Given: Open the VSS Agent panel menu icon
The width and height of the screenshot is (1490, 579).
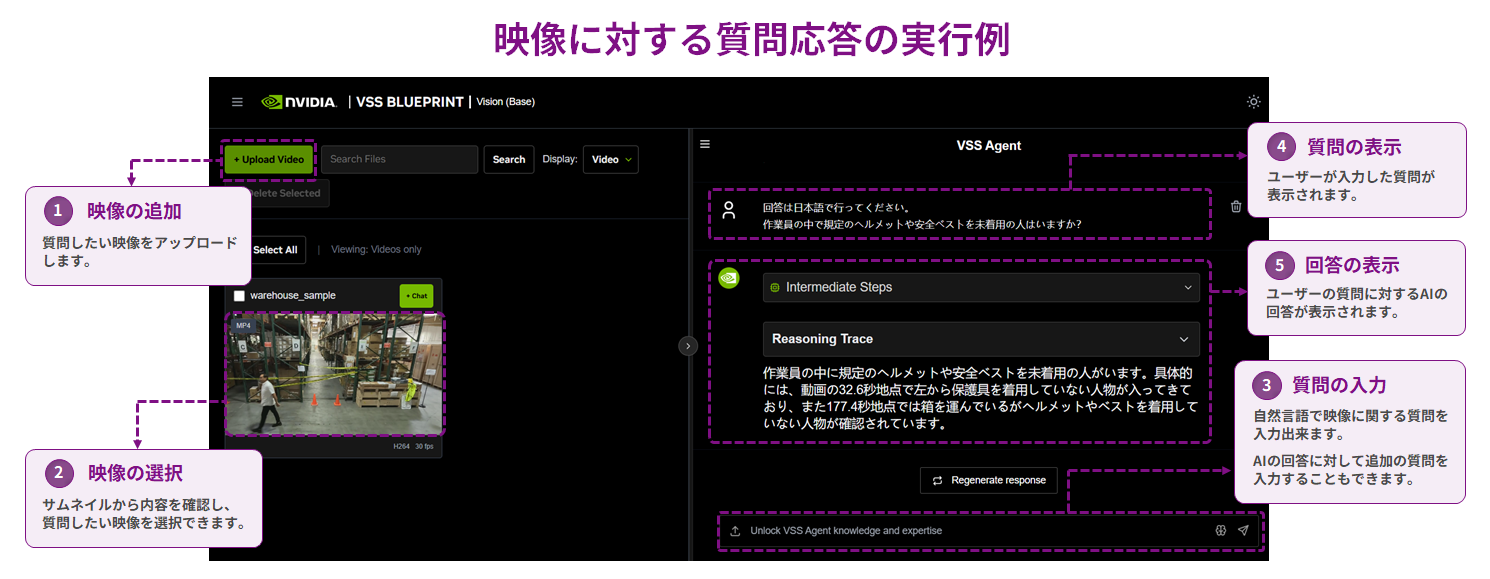Looking at the screenshot, I should pos(705,144).
